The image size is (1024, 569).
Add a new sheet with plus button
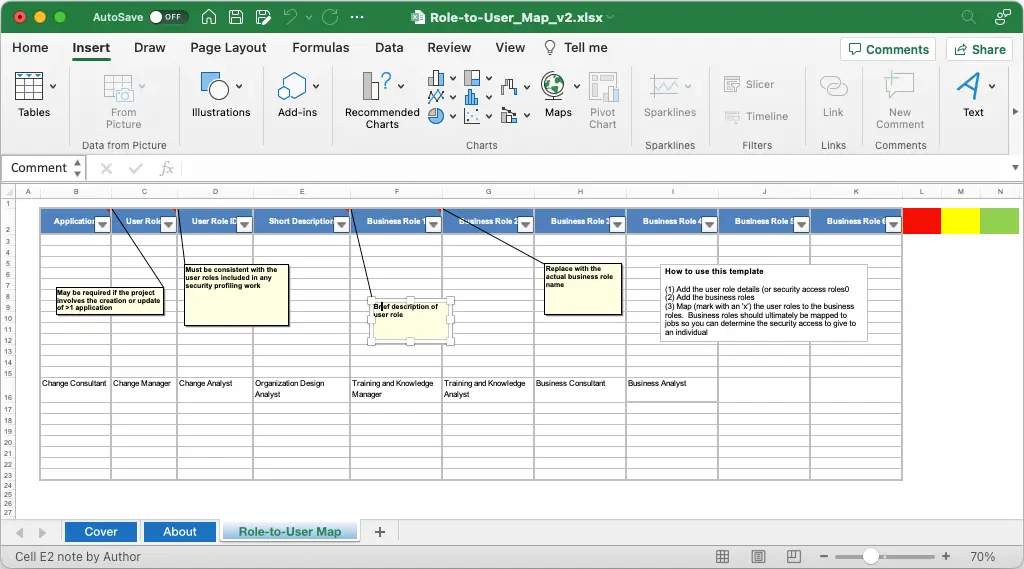(x=380, y=532)
